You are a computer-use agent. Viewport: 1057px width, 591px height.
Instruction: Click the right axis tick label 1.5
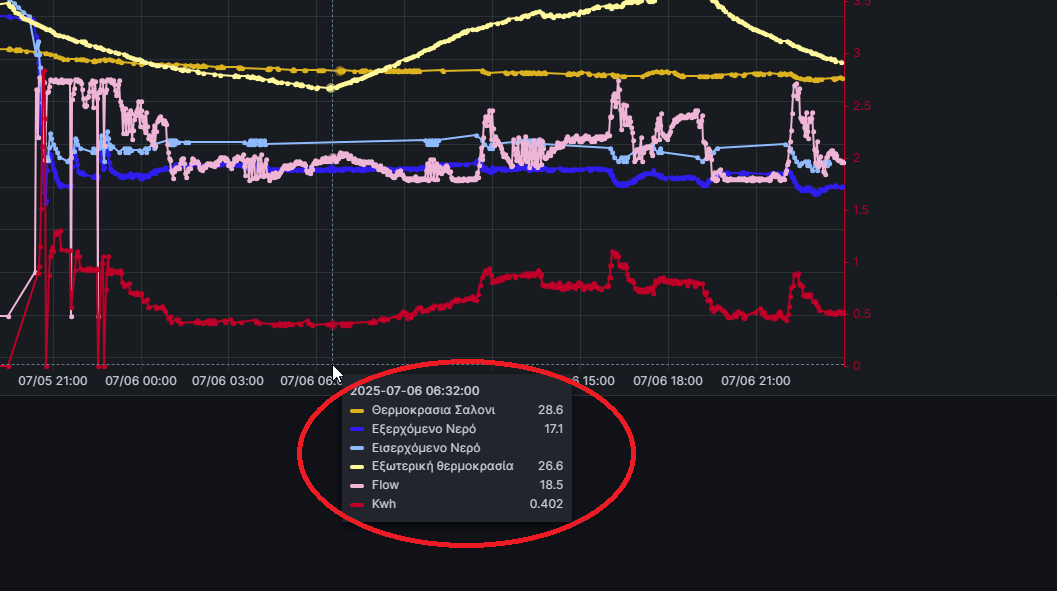[x=860, y=210]
